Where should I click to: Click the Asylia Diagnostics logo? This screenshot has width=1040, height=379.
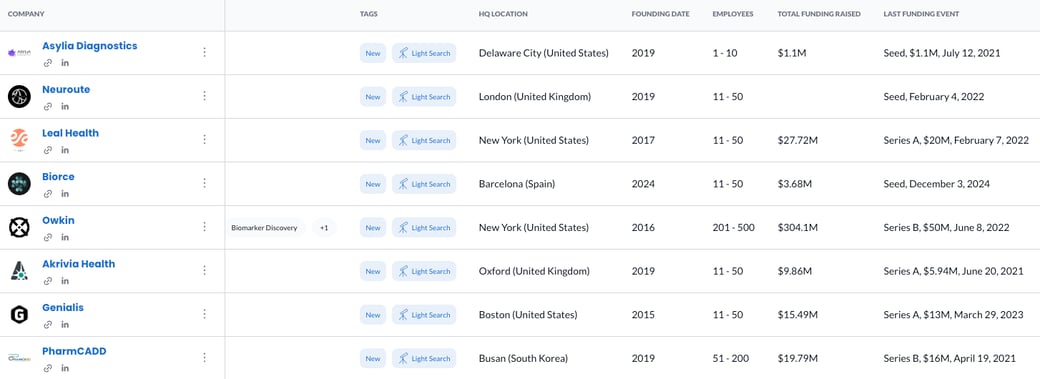[x=19, y=53]
